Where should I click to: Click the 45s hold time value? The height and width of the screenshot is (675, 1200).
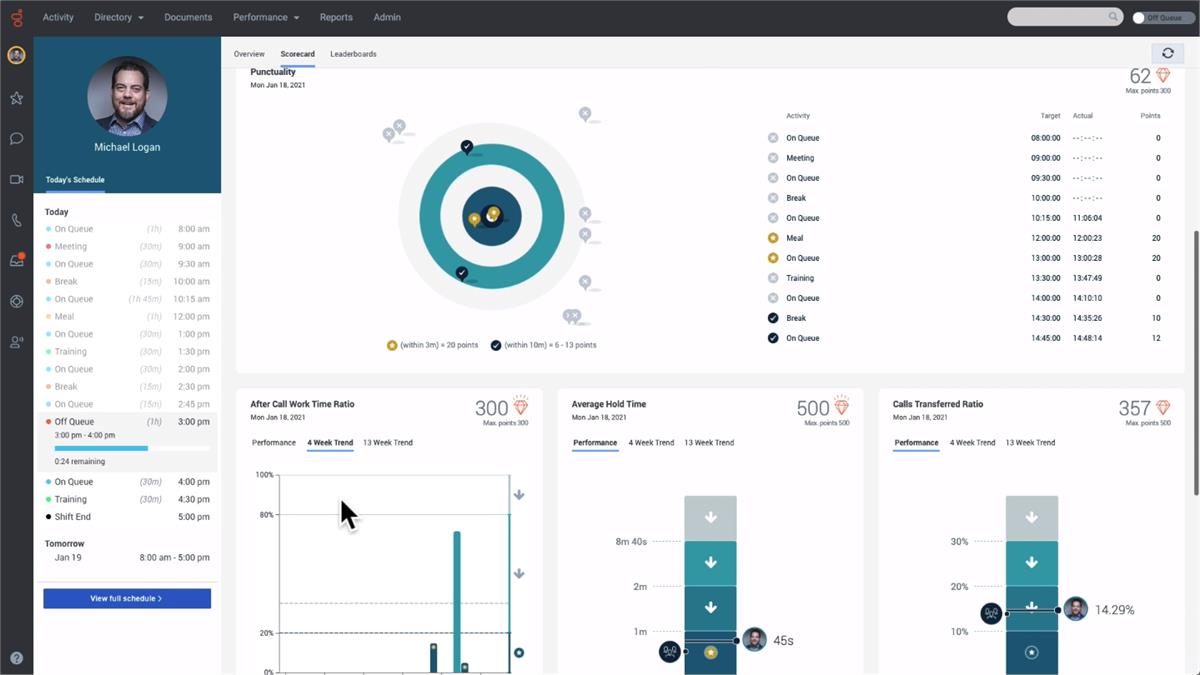[x=783, y=640]
